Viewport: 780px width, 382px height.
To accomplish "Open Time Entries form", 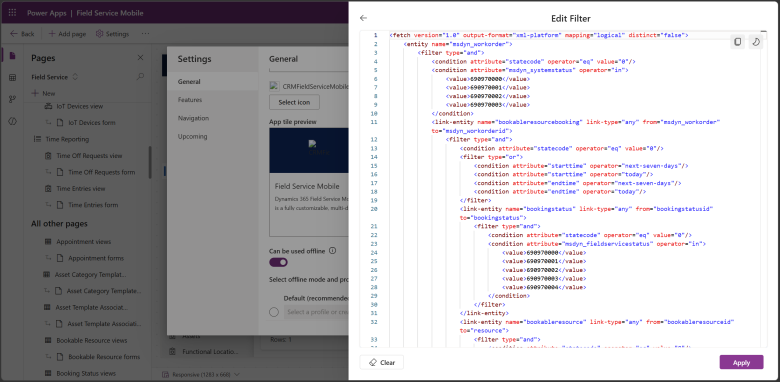I will [93, 205].
